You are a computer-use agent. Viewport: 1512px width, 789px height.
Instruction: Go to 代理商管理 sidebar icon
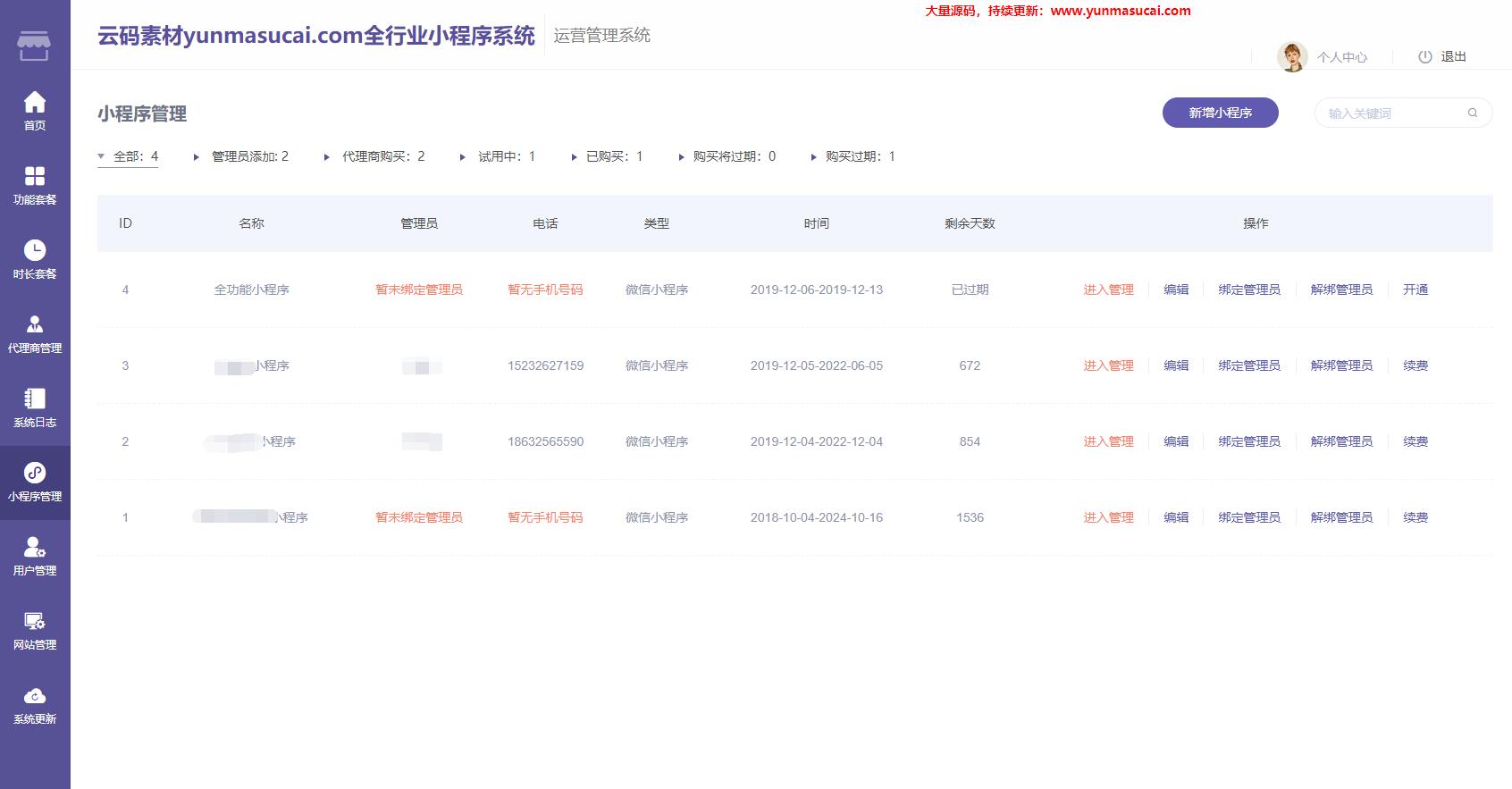(35, 325)
